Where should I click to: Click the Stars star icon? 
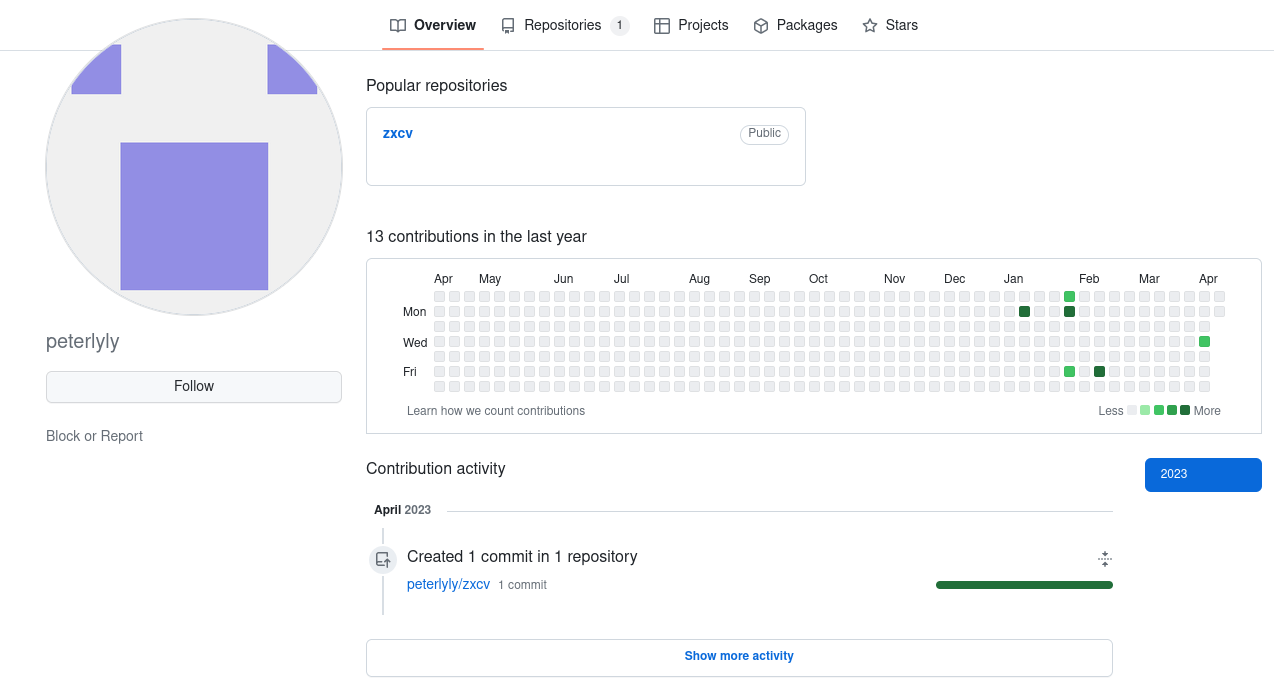870,26
